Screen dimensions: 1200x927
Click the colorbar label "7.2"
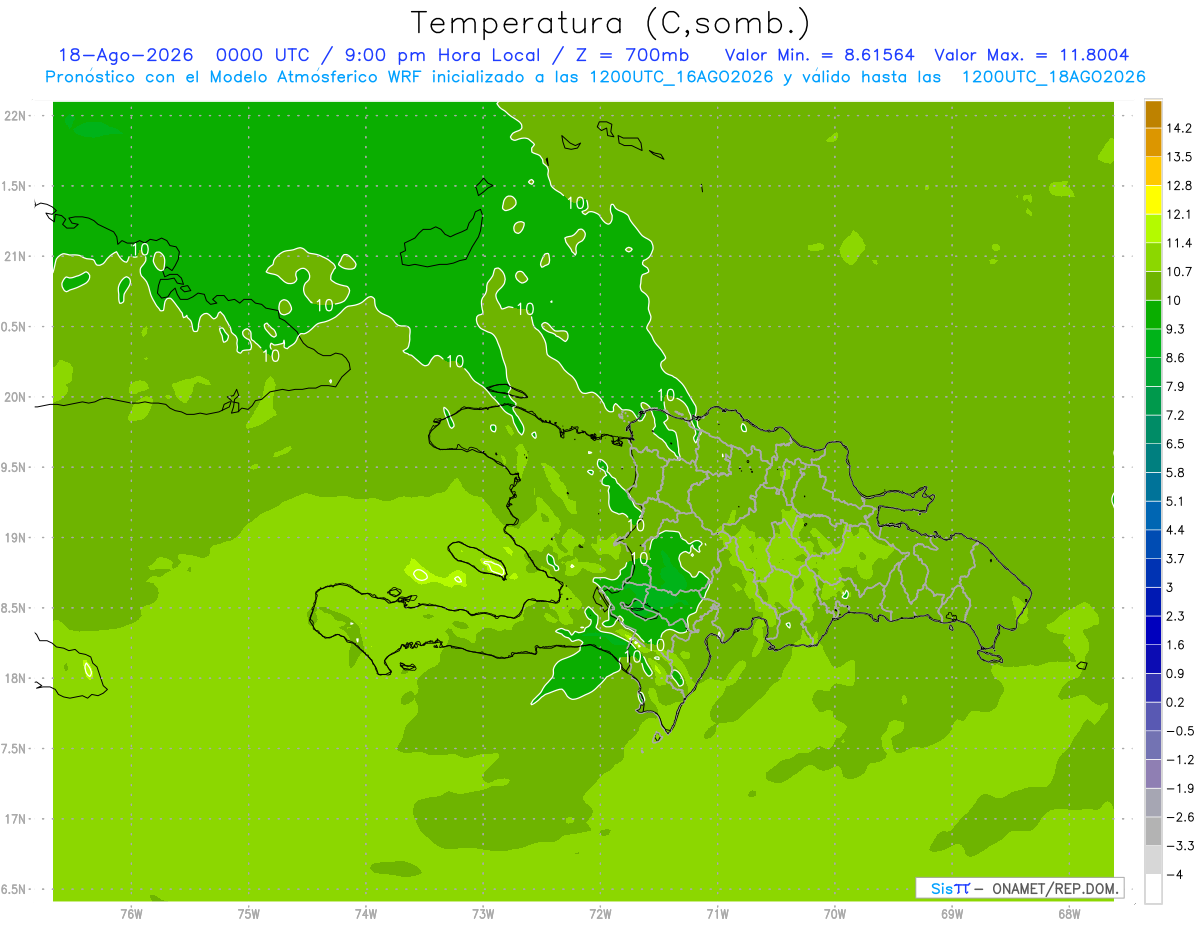[1176, 415]
